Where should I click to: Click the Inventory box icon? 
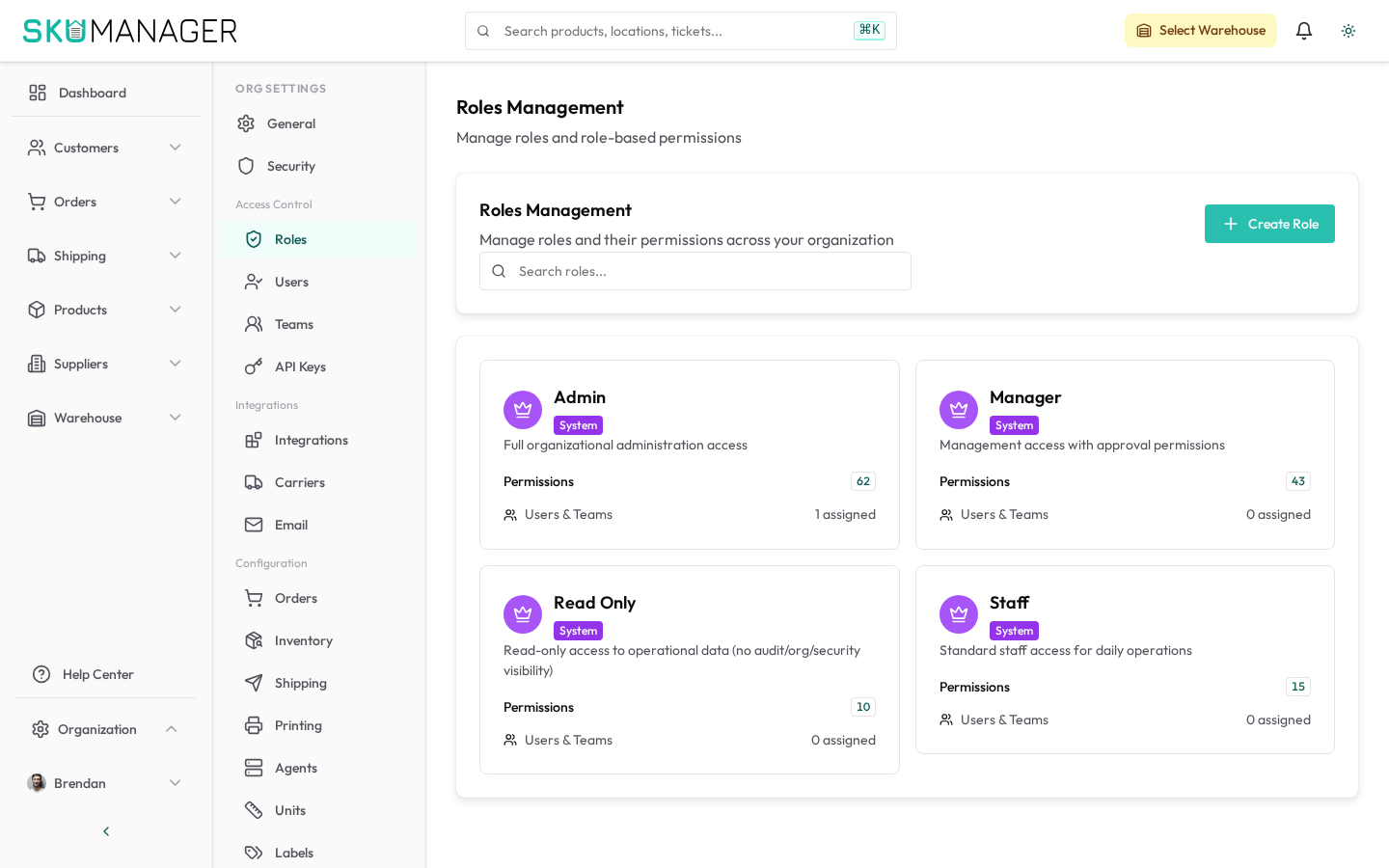coord(254,640)
